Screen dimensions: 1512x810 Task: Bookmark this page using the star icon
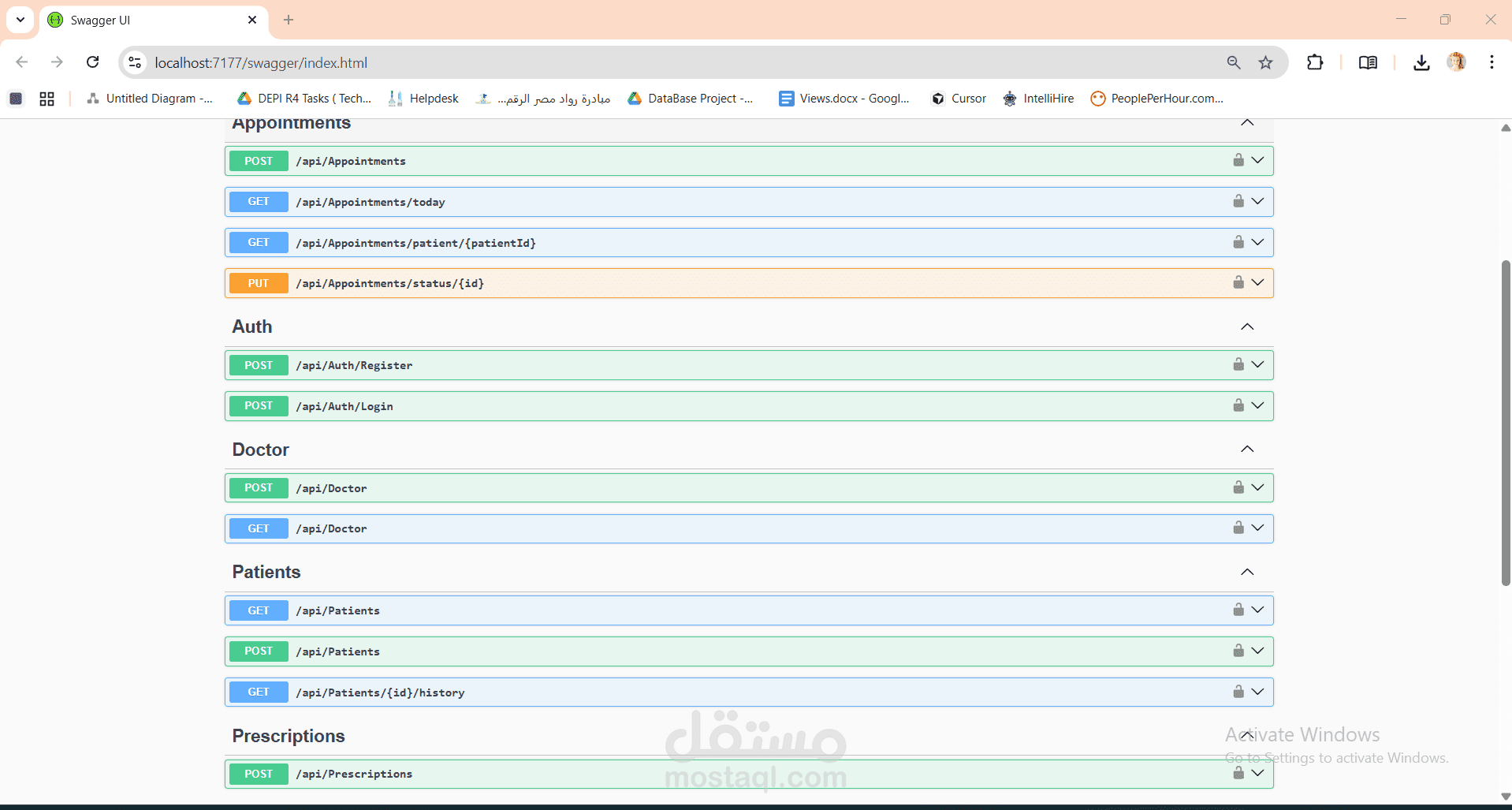pos(1266,62)
